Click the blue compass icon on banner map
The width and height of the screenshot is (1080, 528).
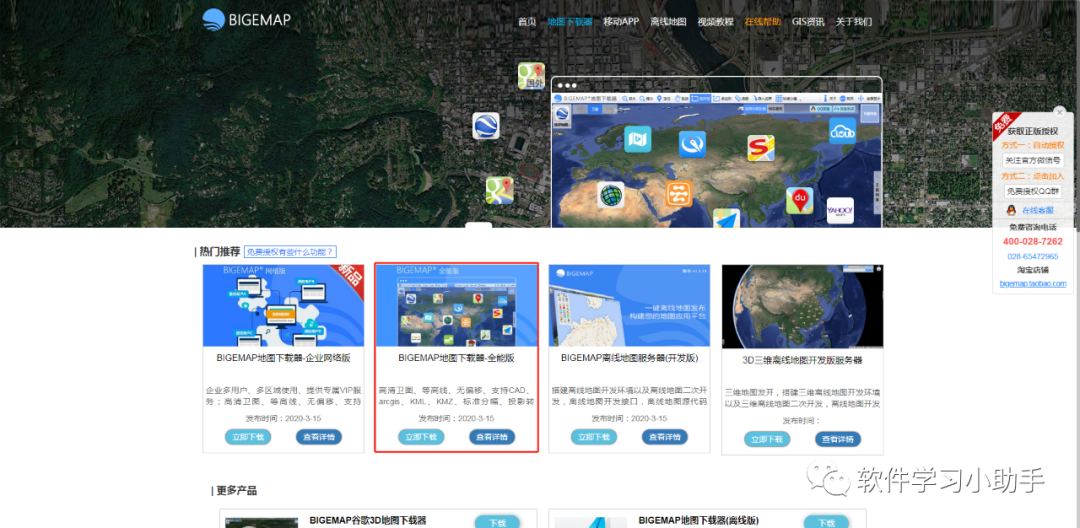tap(692, 145)
